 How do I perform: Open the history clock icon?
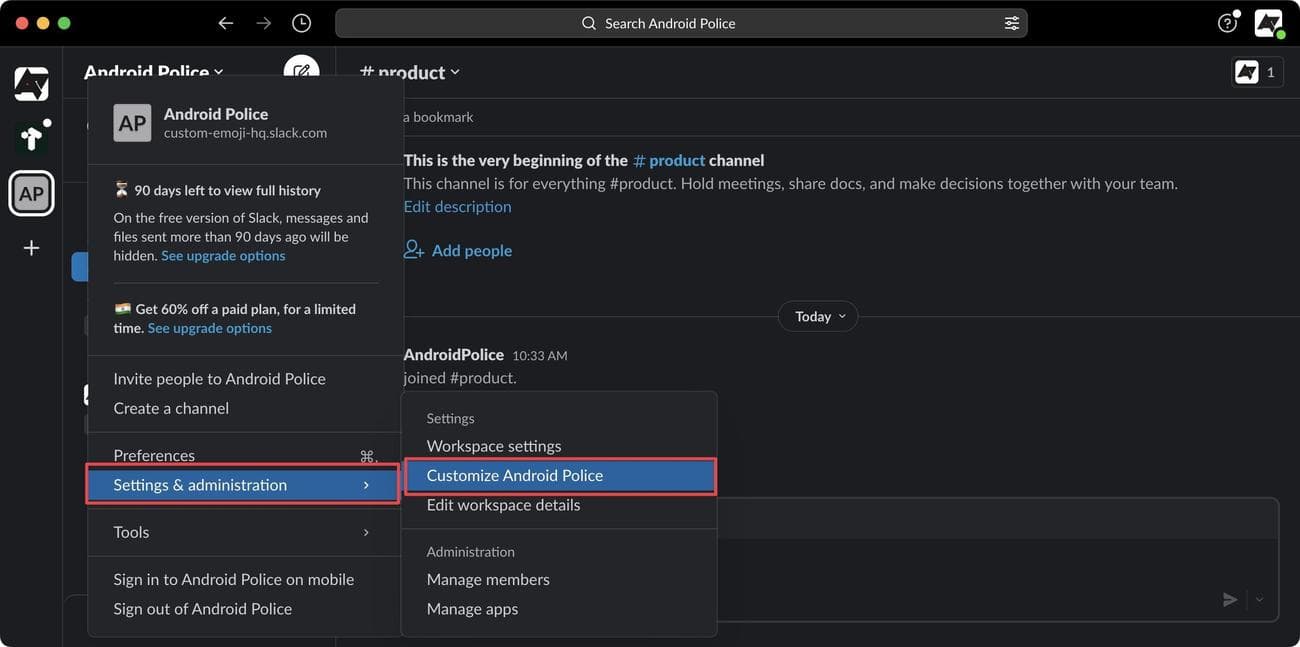point(301,22)
